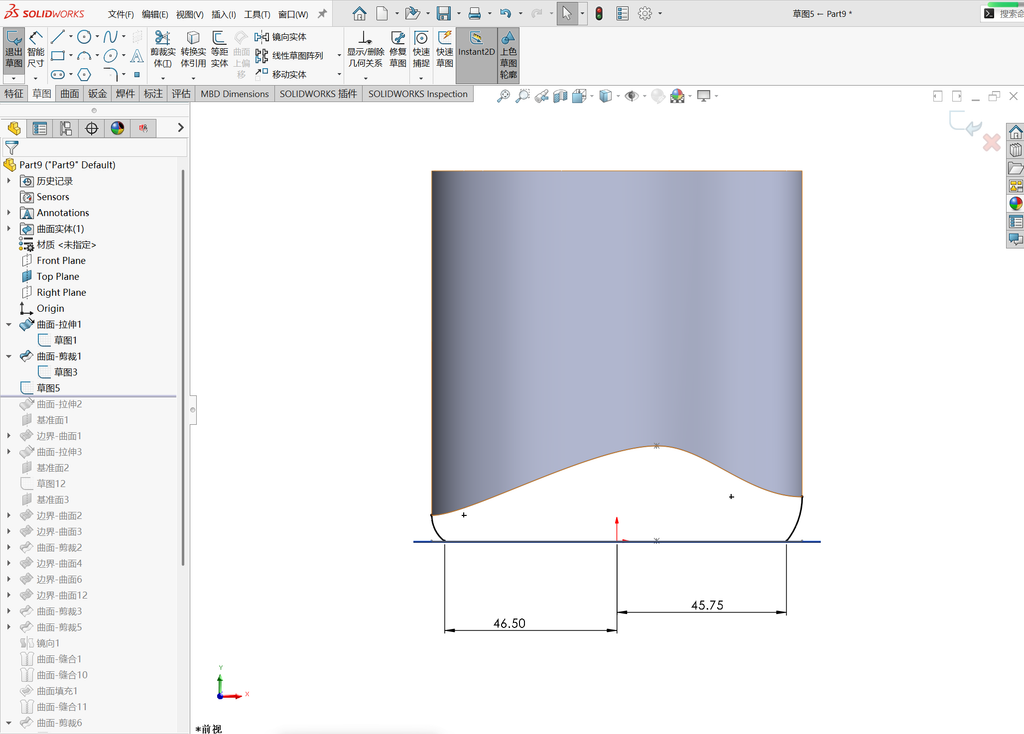
Task: Expand the Annotations tree node
Action: click(8, 212)
